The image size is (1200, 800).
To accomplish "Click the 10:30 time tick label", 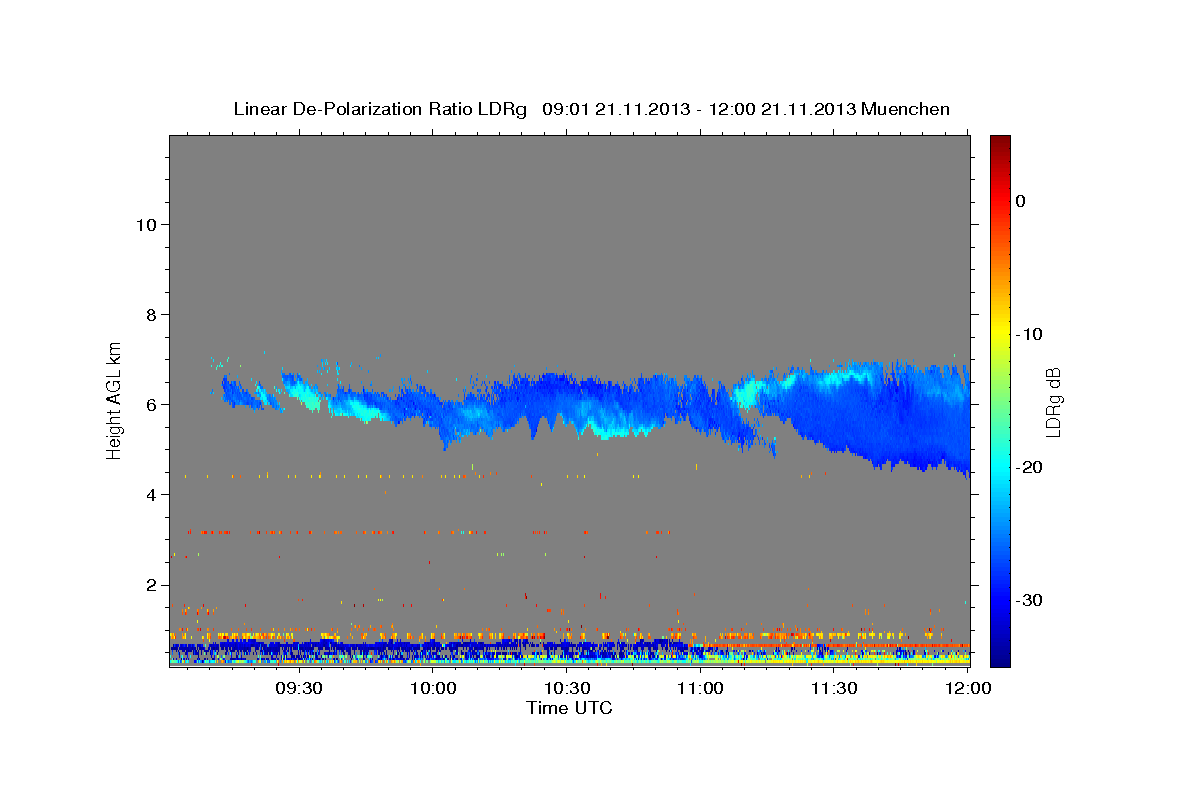I will (567, 688).
